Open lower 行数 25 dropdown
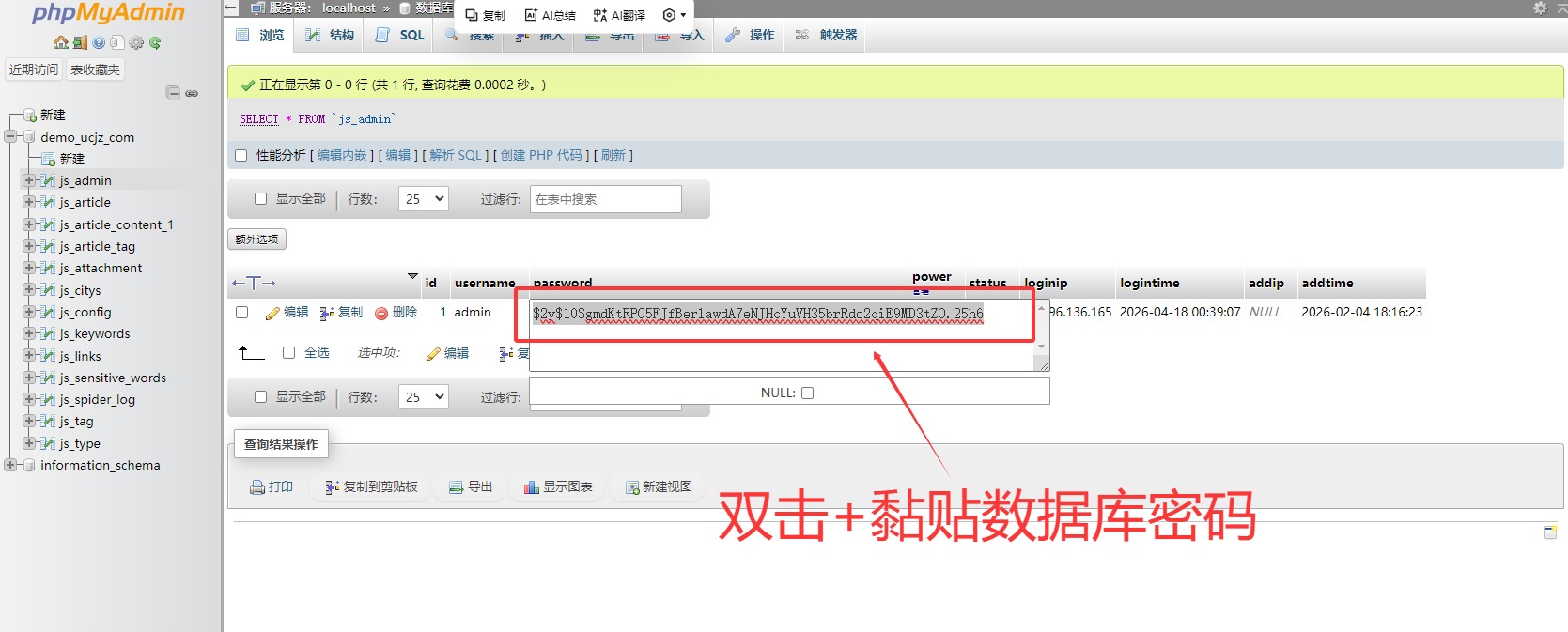This screenshot has width=1568, height=632. pyautogui.click(x=423, y=397)
